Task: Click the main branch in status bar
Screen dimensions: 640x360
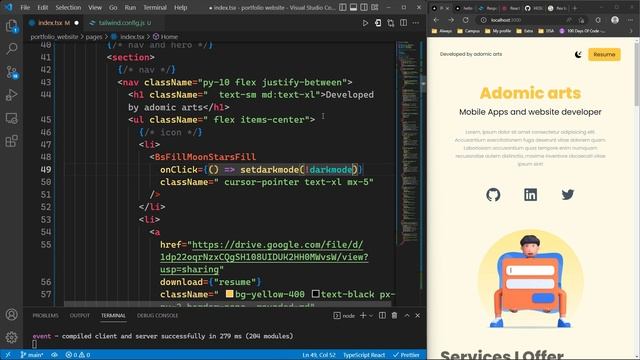Action: click(x=32, y=355)
